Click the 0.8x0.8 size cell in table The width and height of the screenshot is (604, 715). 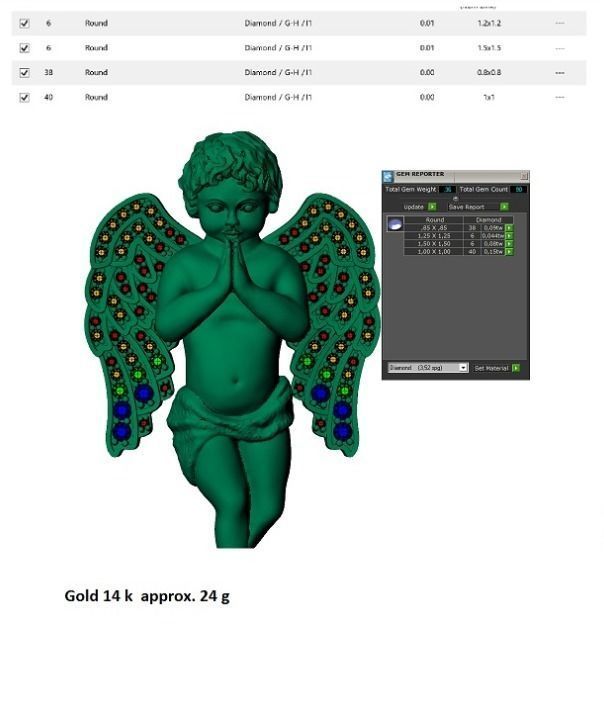489,73
